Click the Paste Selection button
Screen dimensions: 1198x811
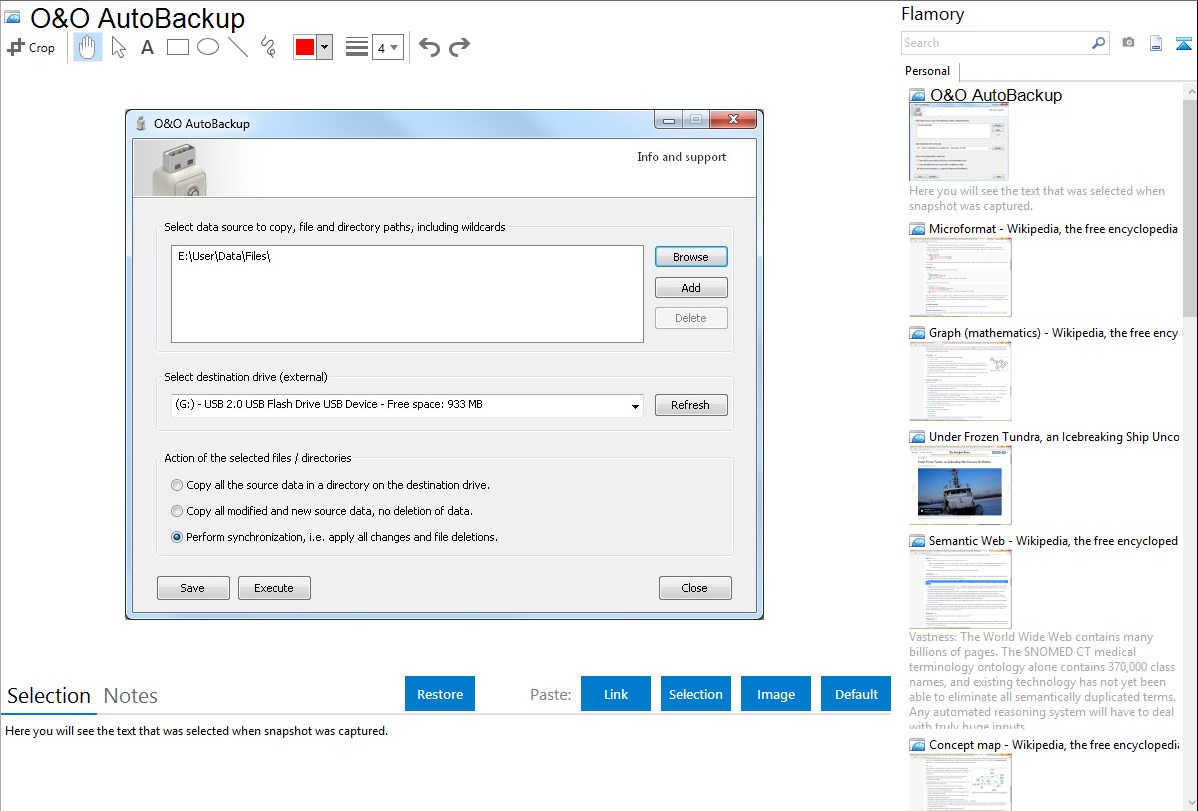coord(695,694)
